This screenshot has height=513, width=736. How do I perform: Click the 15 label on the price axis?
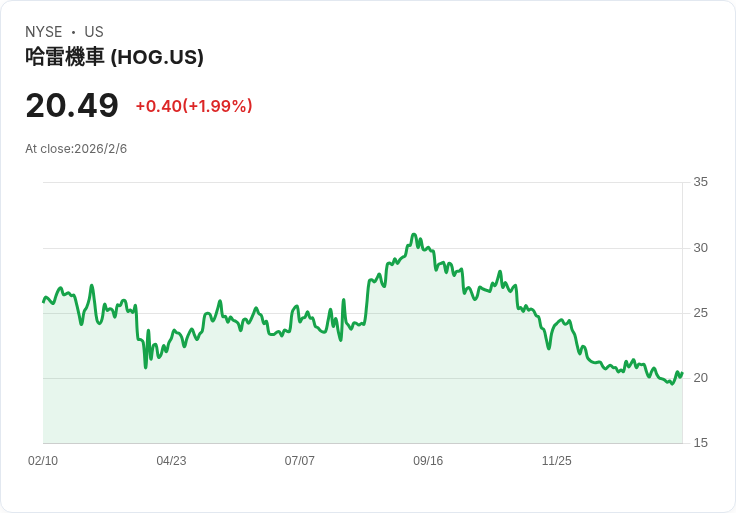coord(701,443)
